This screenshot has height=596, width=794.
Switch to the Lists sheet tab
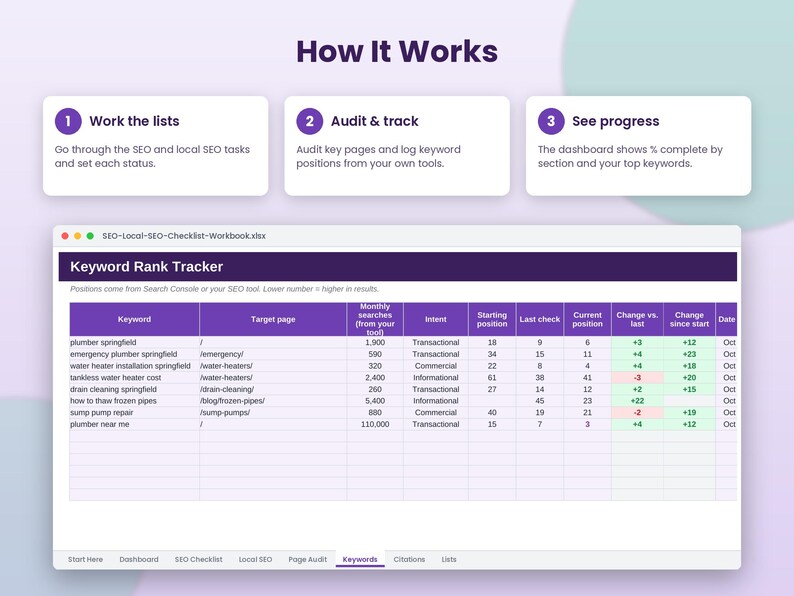[449, 559]
